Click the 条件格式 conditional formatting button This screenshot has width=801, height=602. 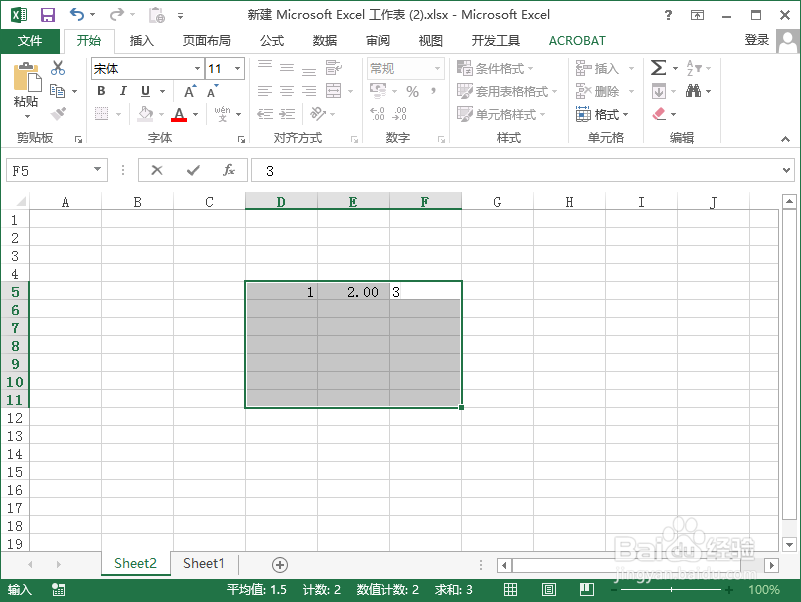[492, 68]
